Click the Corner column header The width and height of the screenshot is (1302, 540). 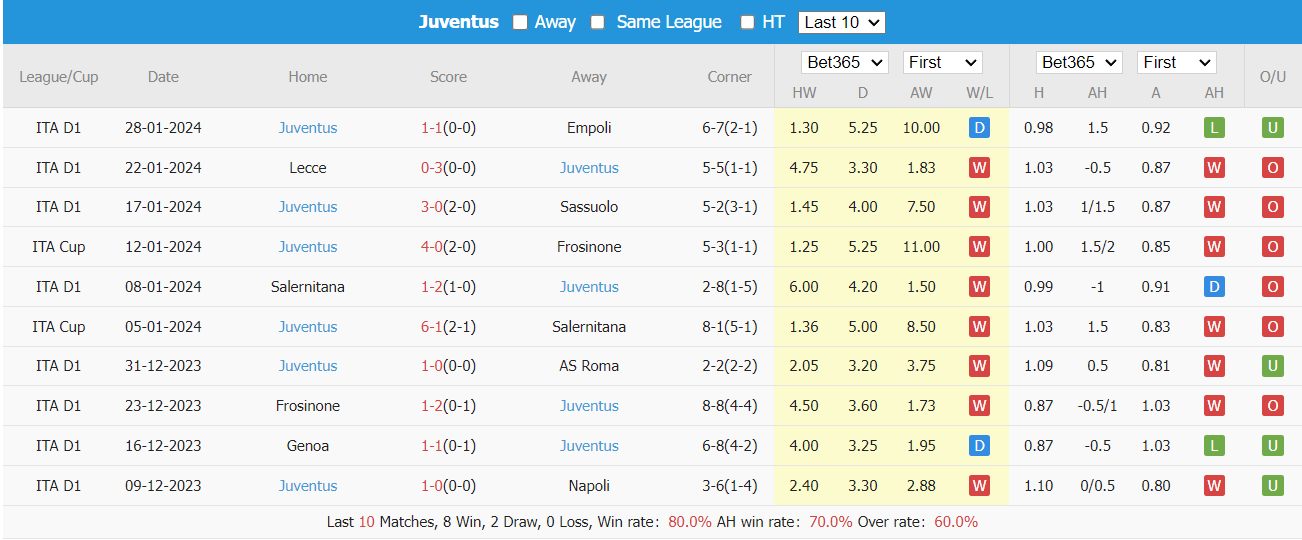729,77
